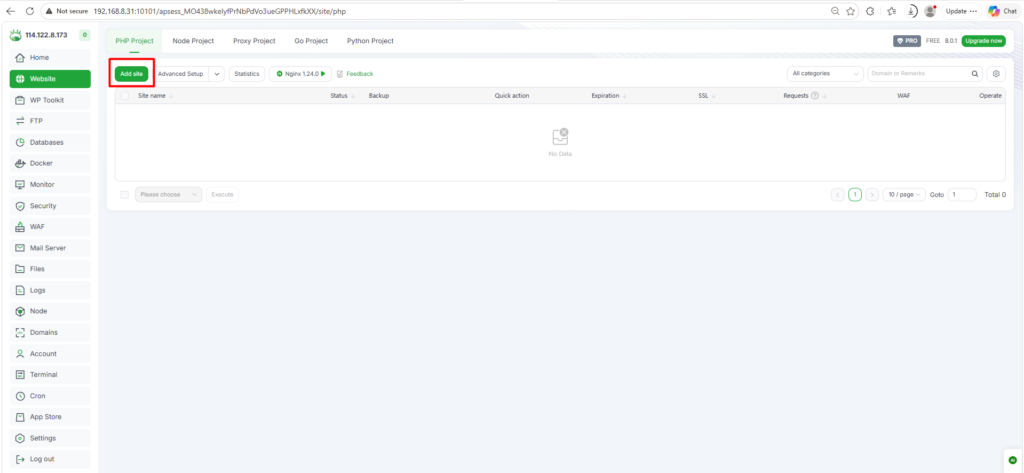Check the batch checkbox beside Please choose
Image resolution: width=1024 pixels, height=473 pixels.
click(x=125, y=194)
